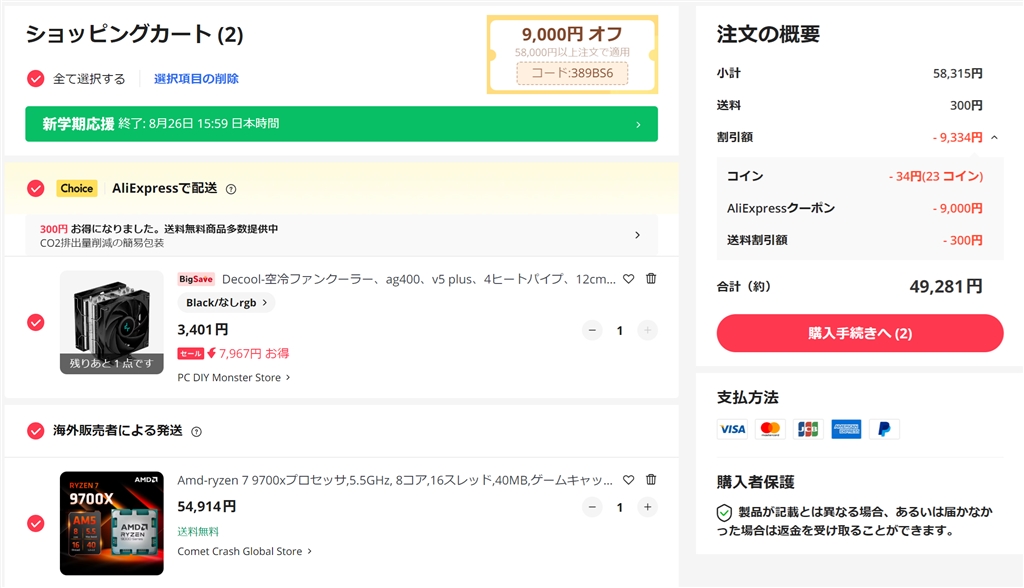Click the コイン -34円 discount row

[x=854, y=176]
